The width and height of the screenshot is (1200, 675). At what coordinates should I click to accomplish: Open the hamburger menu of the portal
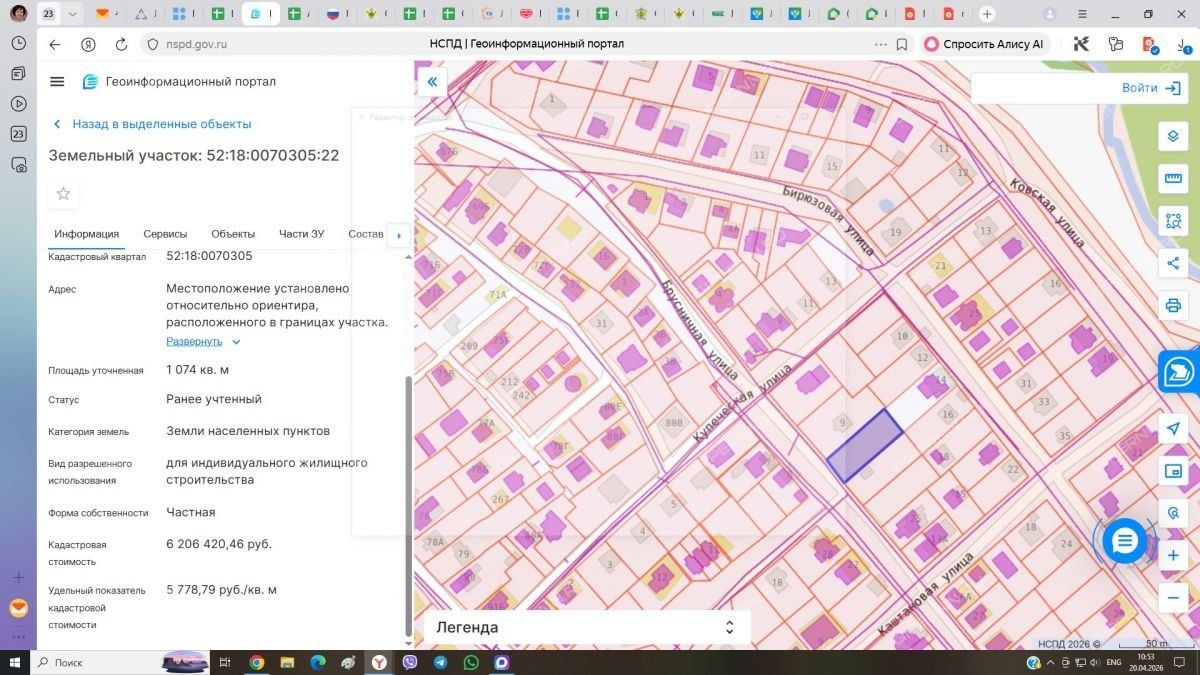(x=57, y=82)
